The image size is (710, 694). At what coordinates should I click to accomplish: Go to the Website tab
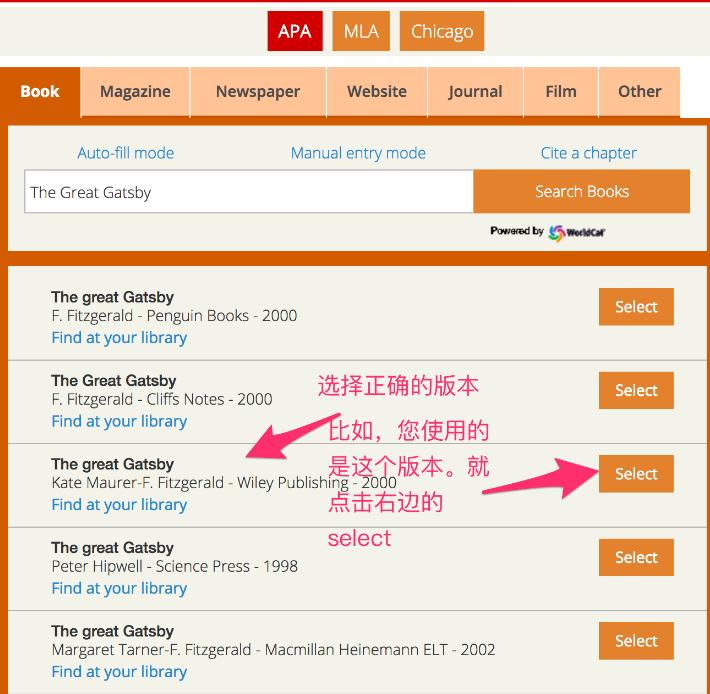tap(377, 92)
